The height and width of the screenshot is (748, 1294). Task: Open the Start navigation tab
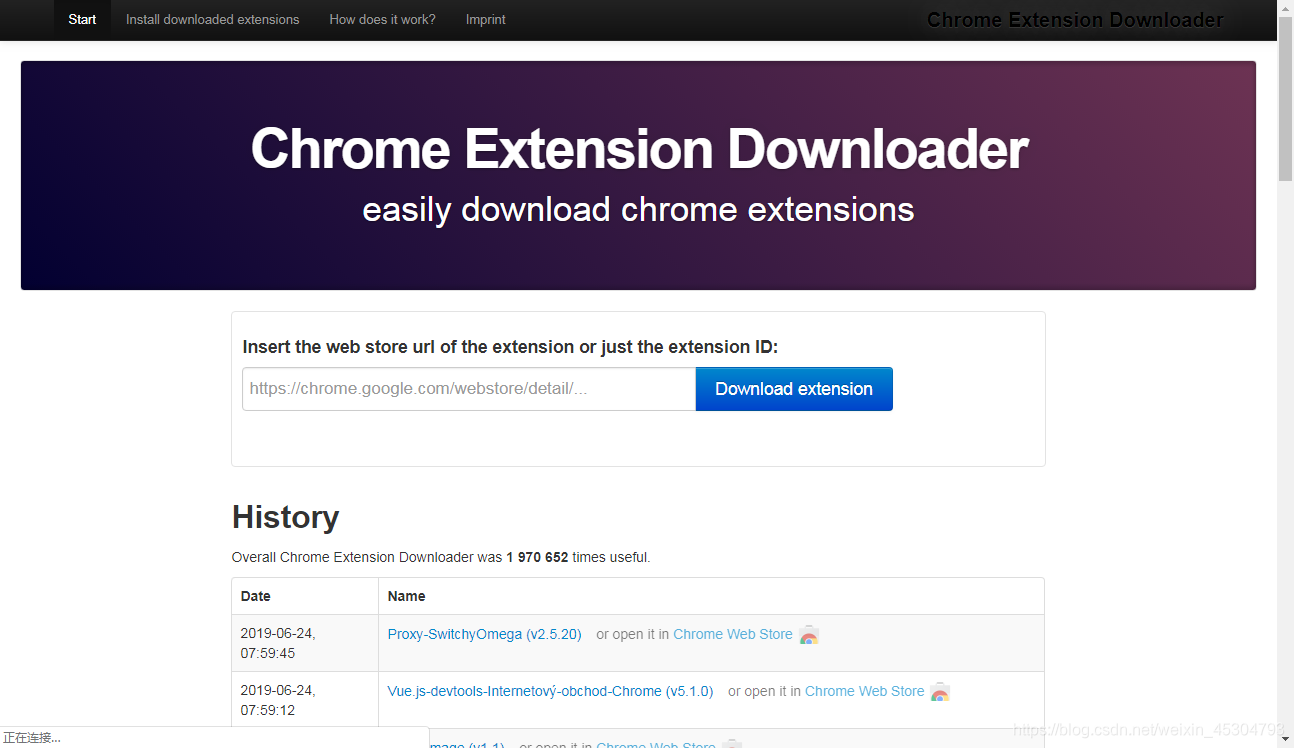tap(82, 20)
